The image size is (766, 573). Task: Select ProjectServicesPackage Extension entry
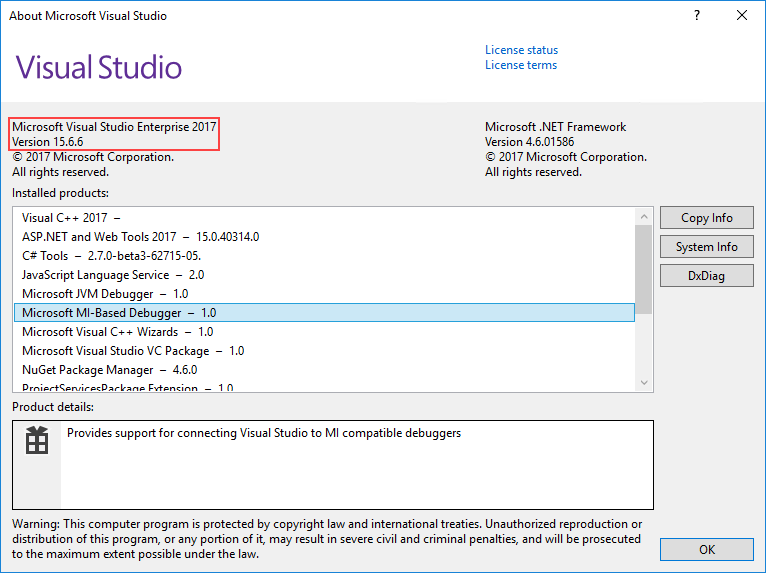[x=324, y=386]
